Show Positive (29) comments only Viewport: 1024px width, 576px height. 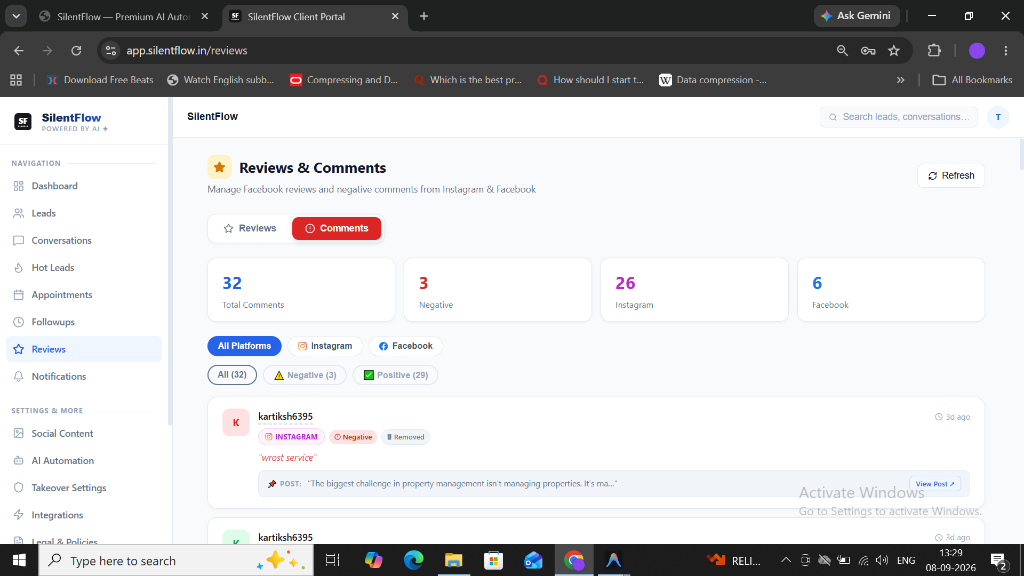click(395, 375)
